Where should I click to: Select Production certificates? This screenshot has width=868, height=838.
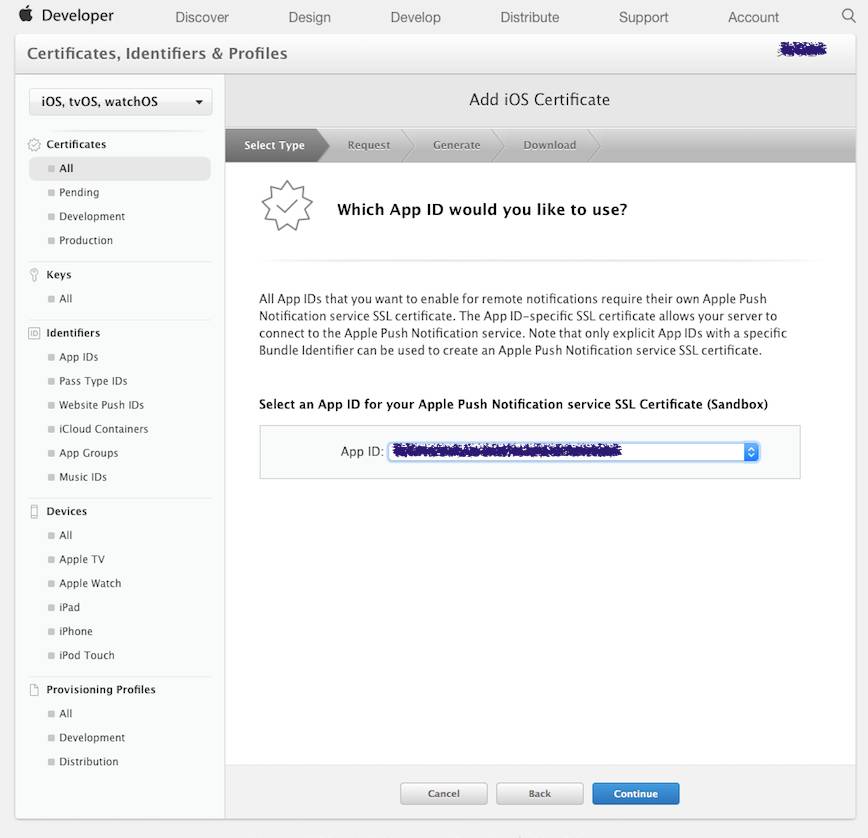point(86,240)
